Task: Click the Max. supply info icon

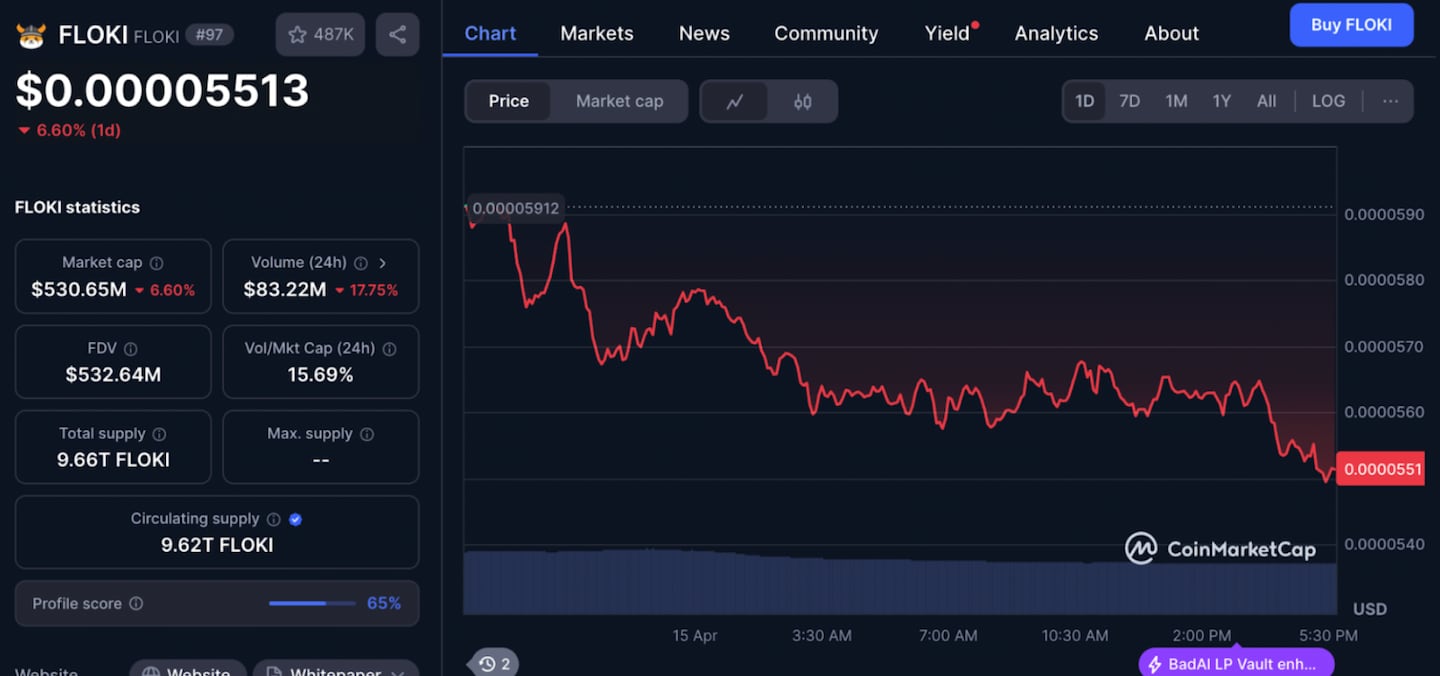Action: click(367, 434)
